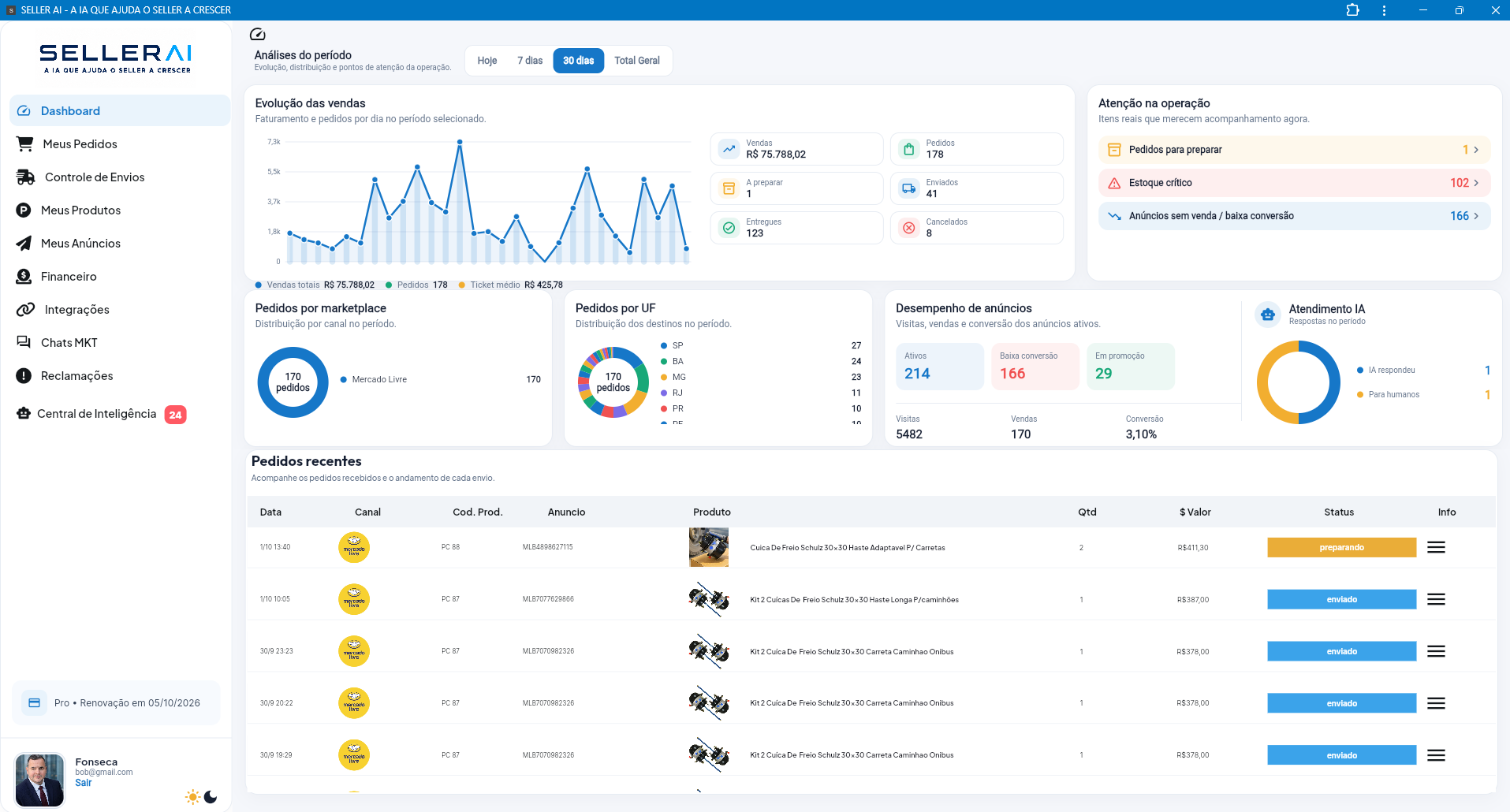Switch to the Hoje period tab
This screenshot has height=812, width=1510.
pyautogui.click(x=487, y=61)
